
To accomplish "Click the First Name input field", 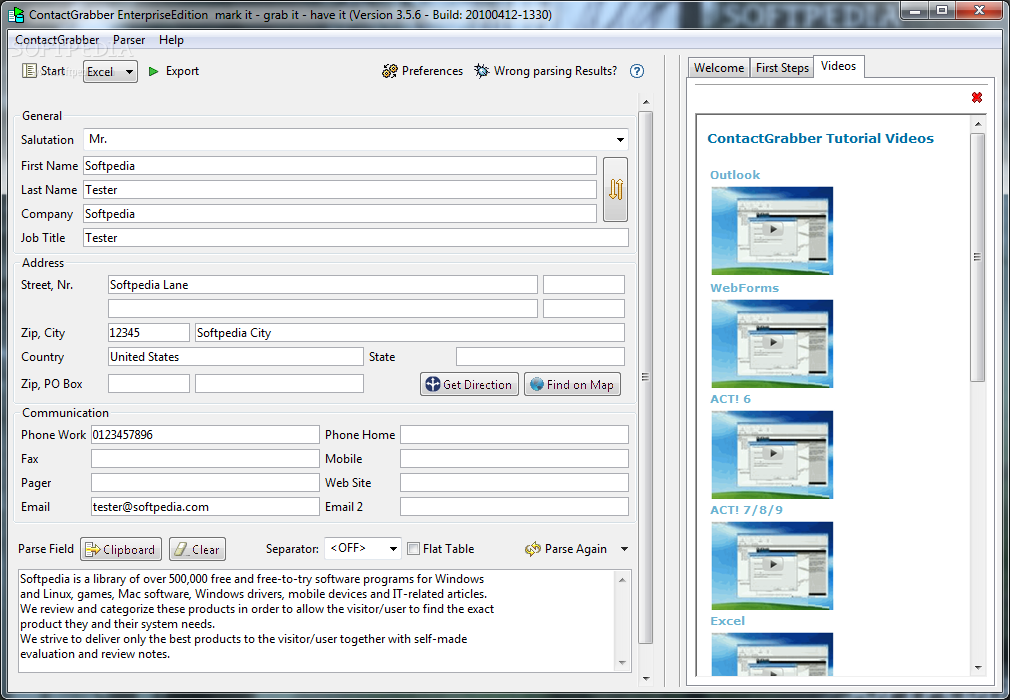I will pyautogui.click(x=339, y=166).
